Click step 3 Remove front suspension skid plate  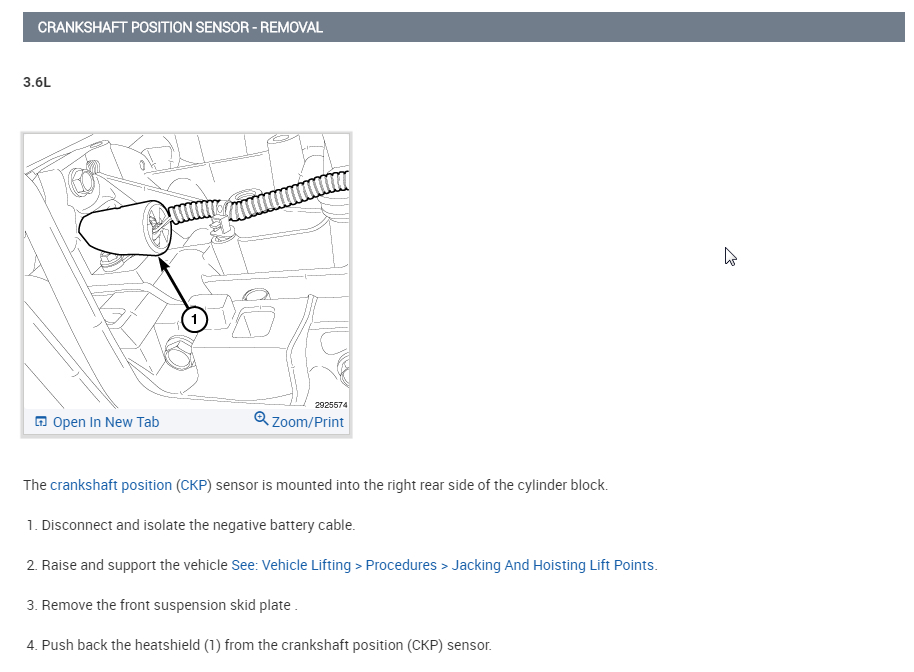[169, 605]
